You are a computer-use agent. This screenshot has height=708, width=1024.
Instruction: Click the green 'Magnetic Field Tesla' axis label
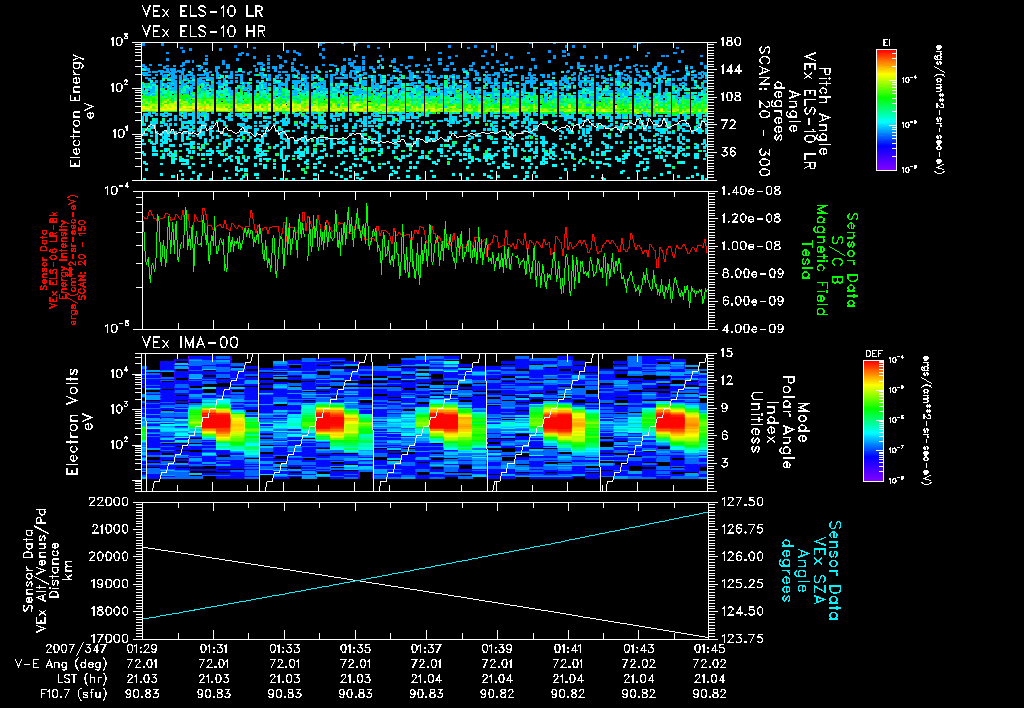pos(814,260)
